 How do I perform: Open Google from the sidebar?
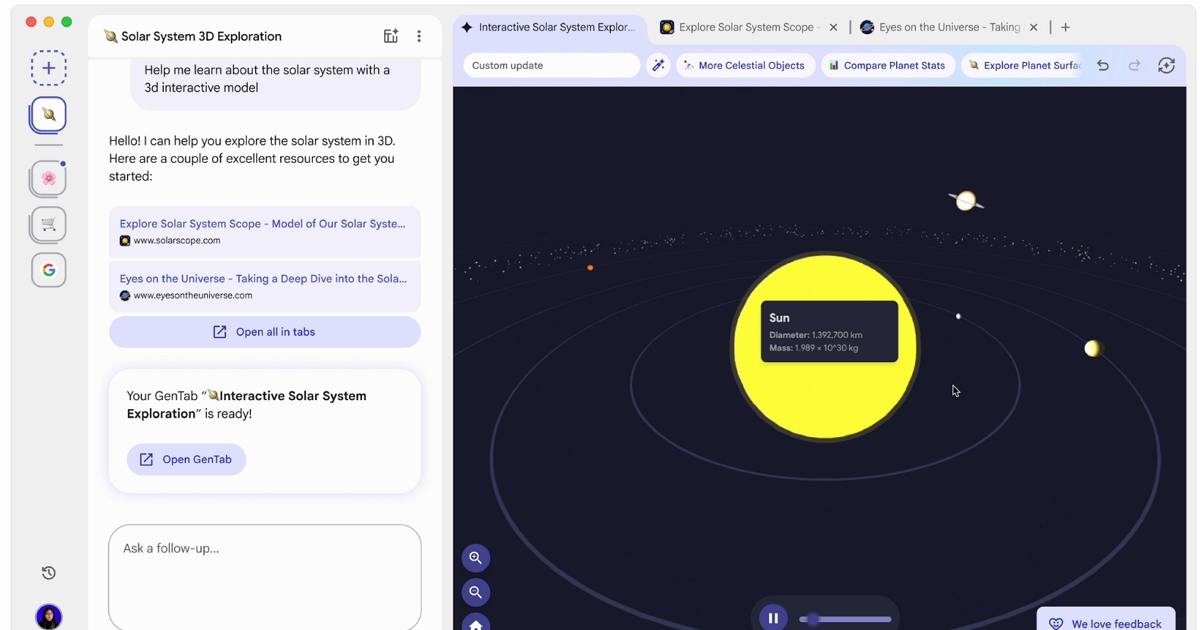click(48, 269)
